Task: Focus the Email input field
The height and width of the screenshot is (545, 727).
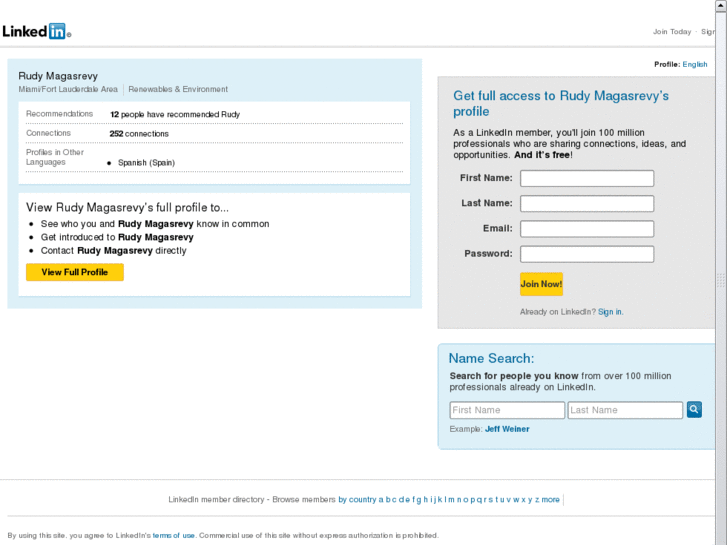Action: click(587, 229)
